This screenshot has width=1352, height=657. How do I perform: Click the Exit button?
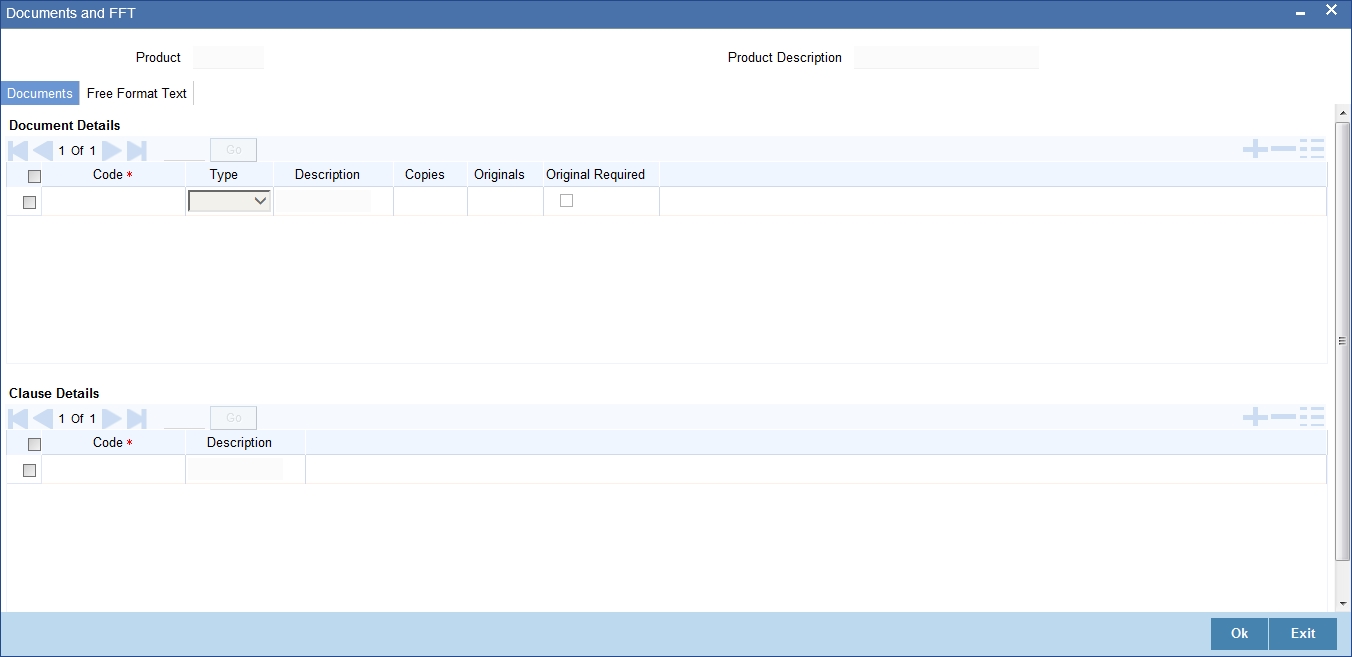click(1303, 634)
